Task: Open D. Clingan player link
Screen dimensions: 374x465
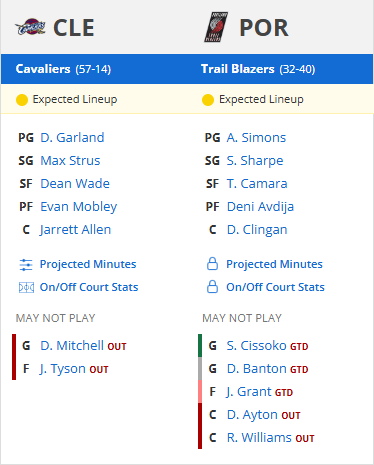Action: [x=257, y=230]
